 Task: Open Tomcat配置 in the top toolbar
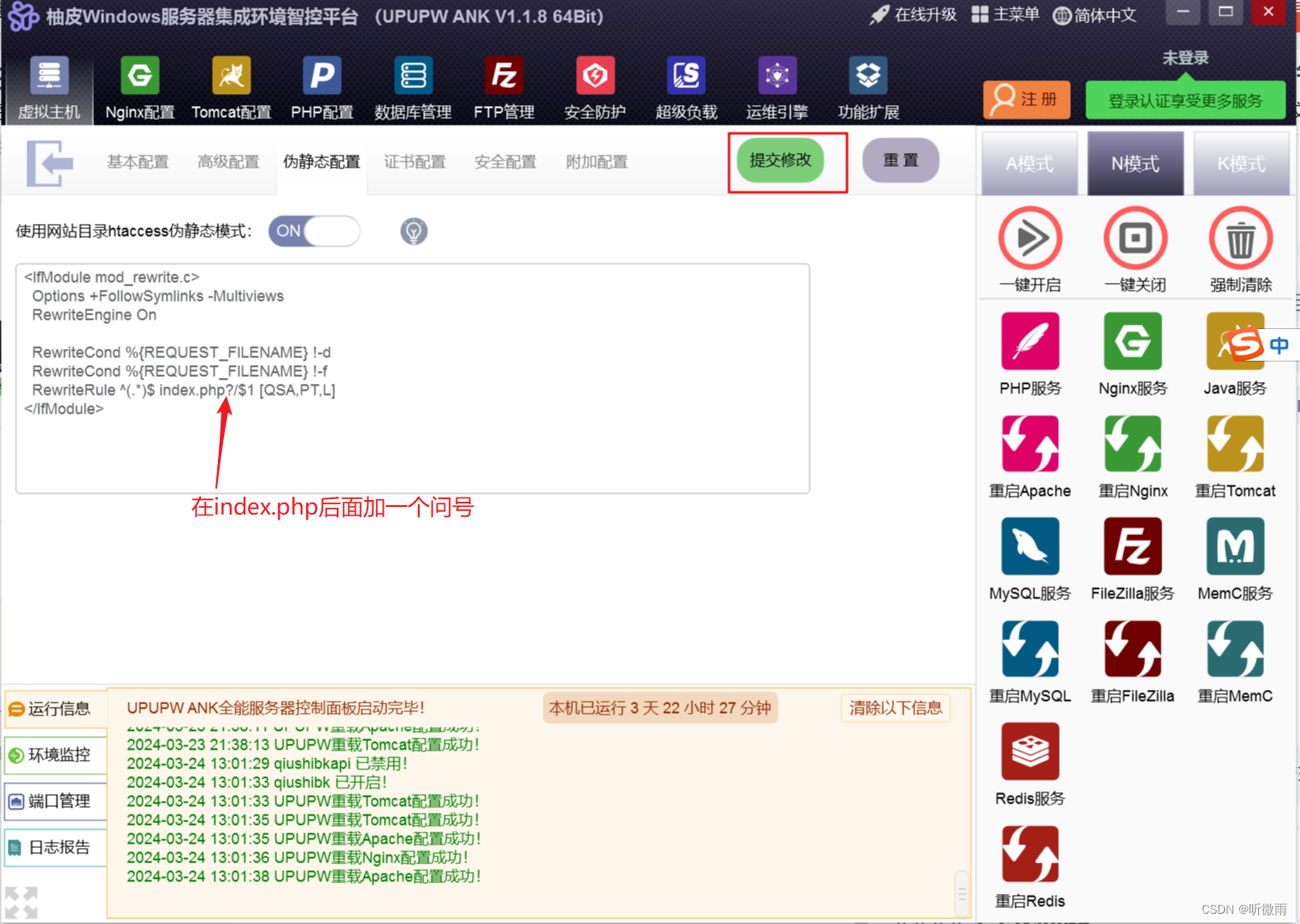(x=232, y=88)
